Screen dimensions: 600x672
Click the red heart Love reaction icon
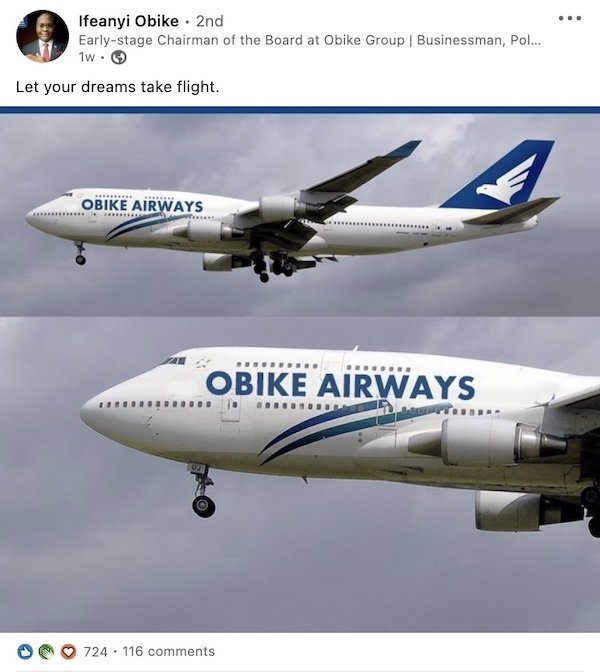click(x=68, y=652)
